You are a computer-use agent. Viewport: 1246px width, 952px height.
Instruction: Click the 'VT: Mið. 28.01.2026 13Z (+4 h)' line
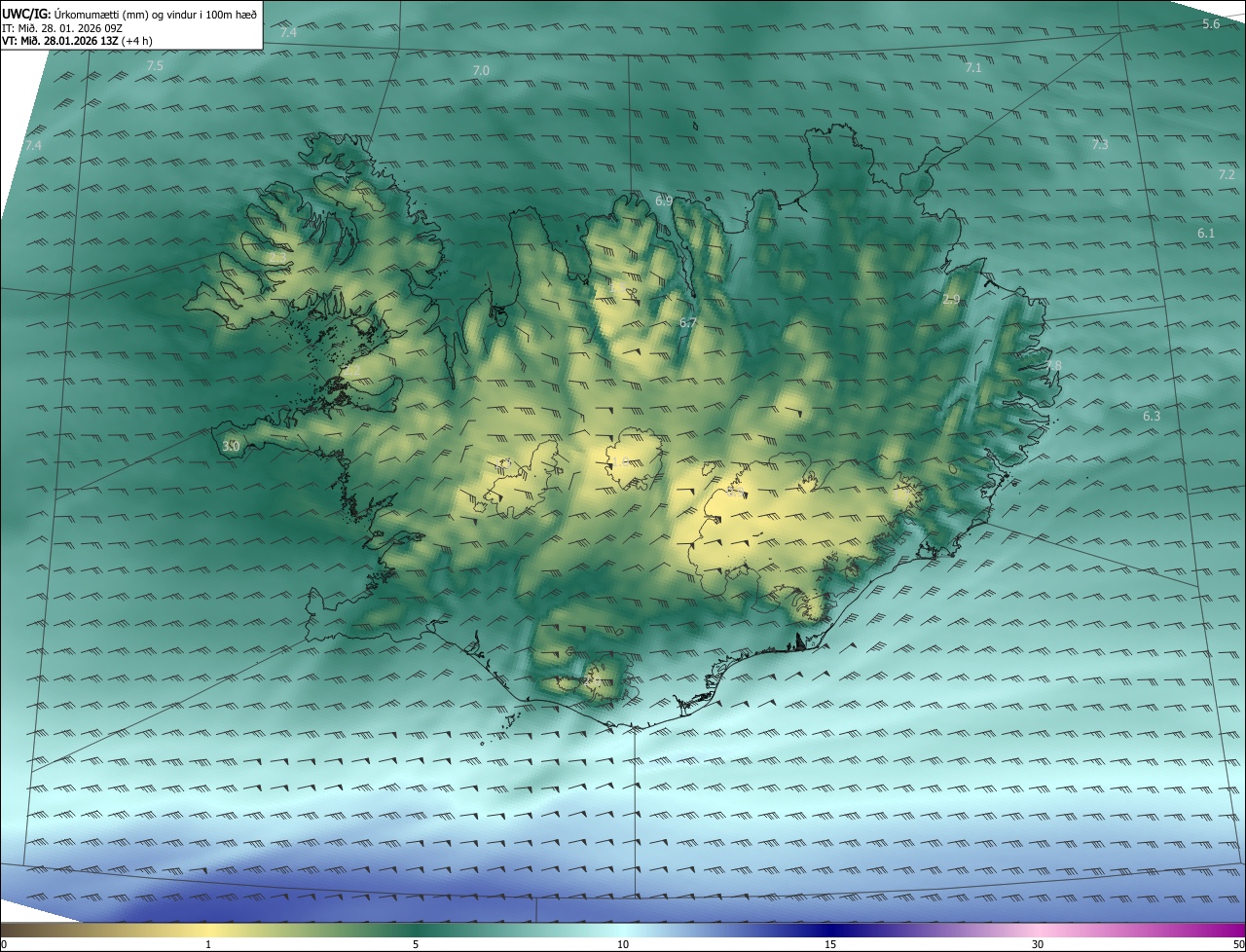point(77,41)
